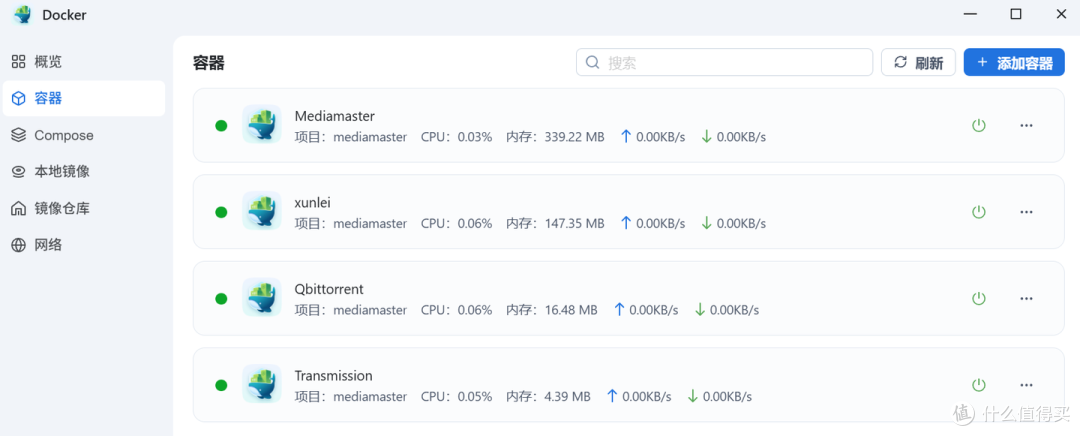
Task: Close the Docker window
Action: click(1061, 14)
